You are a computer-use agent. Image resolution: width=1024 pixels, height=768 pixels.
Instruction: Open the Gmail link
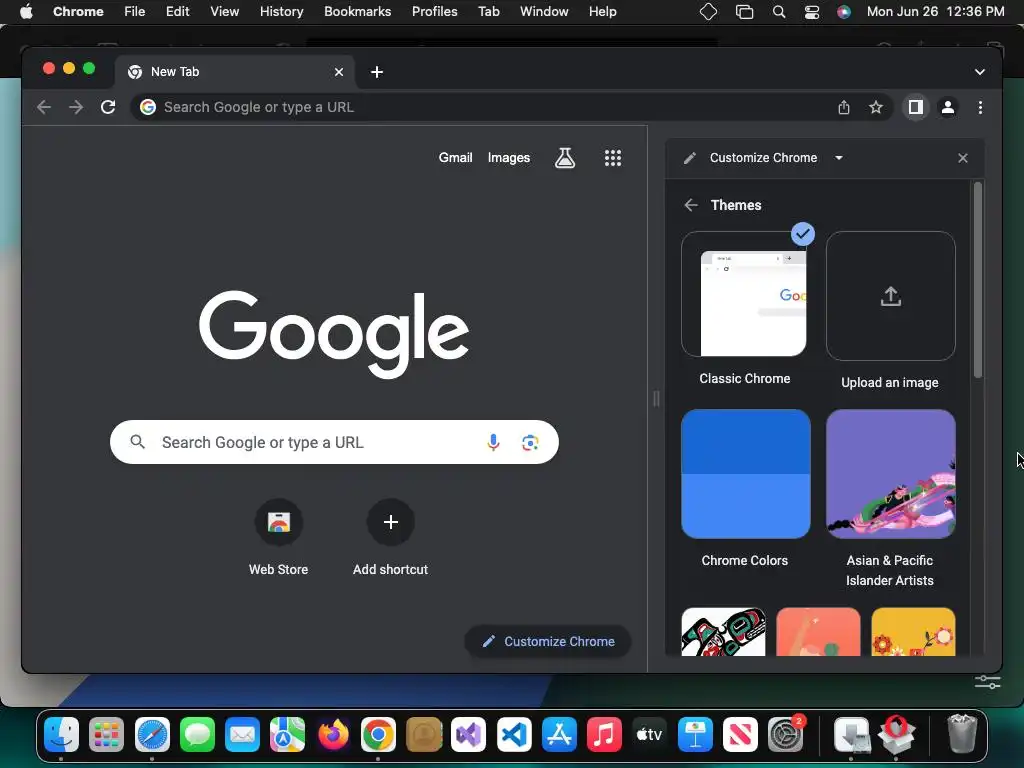tap(455, 158)
